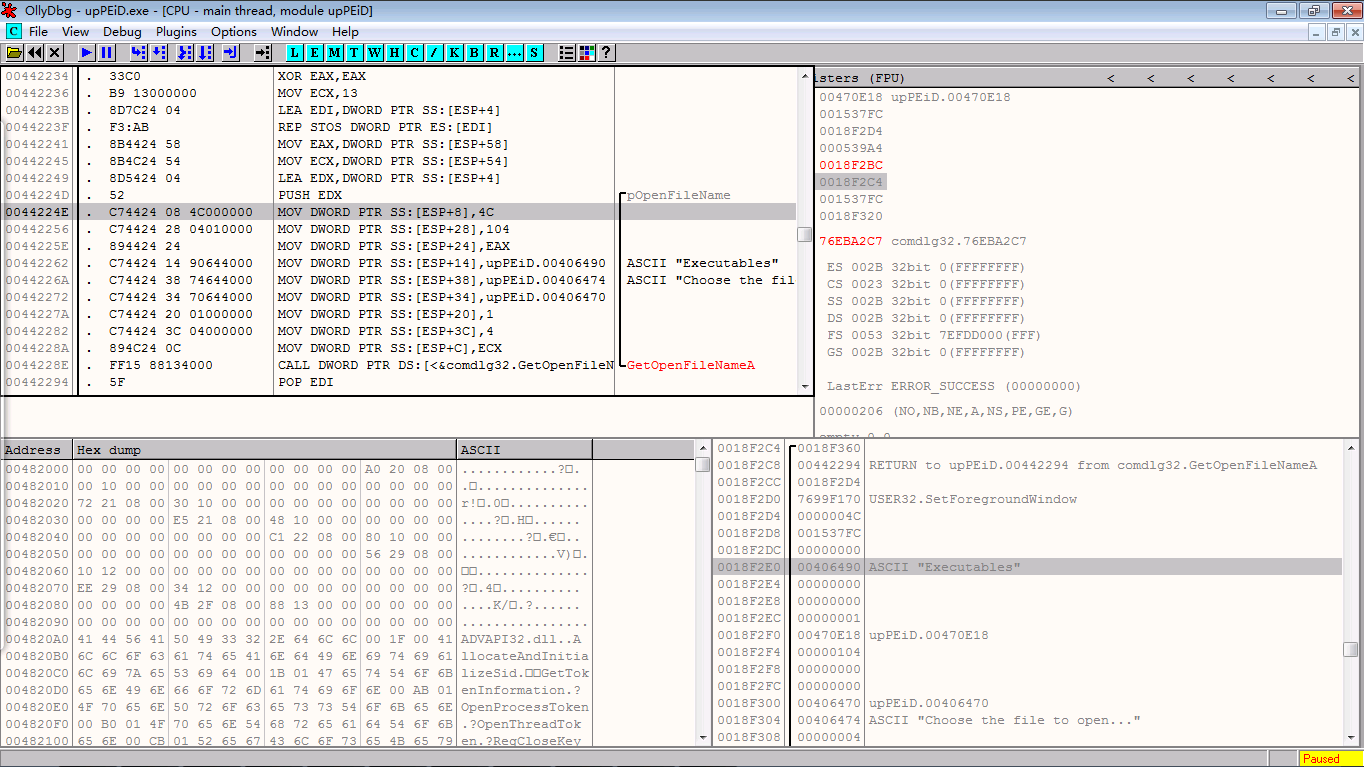Click the Step into toolbar icon

pyautogui.click(x=138, y=52)
